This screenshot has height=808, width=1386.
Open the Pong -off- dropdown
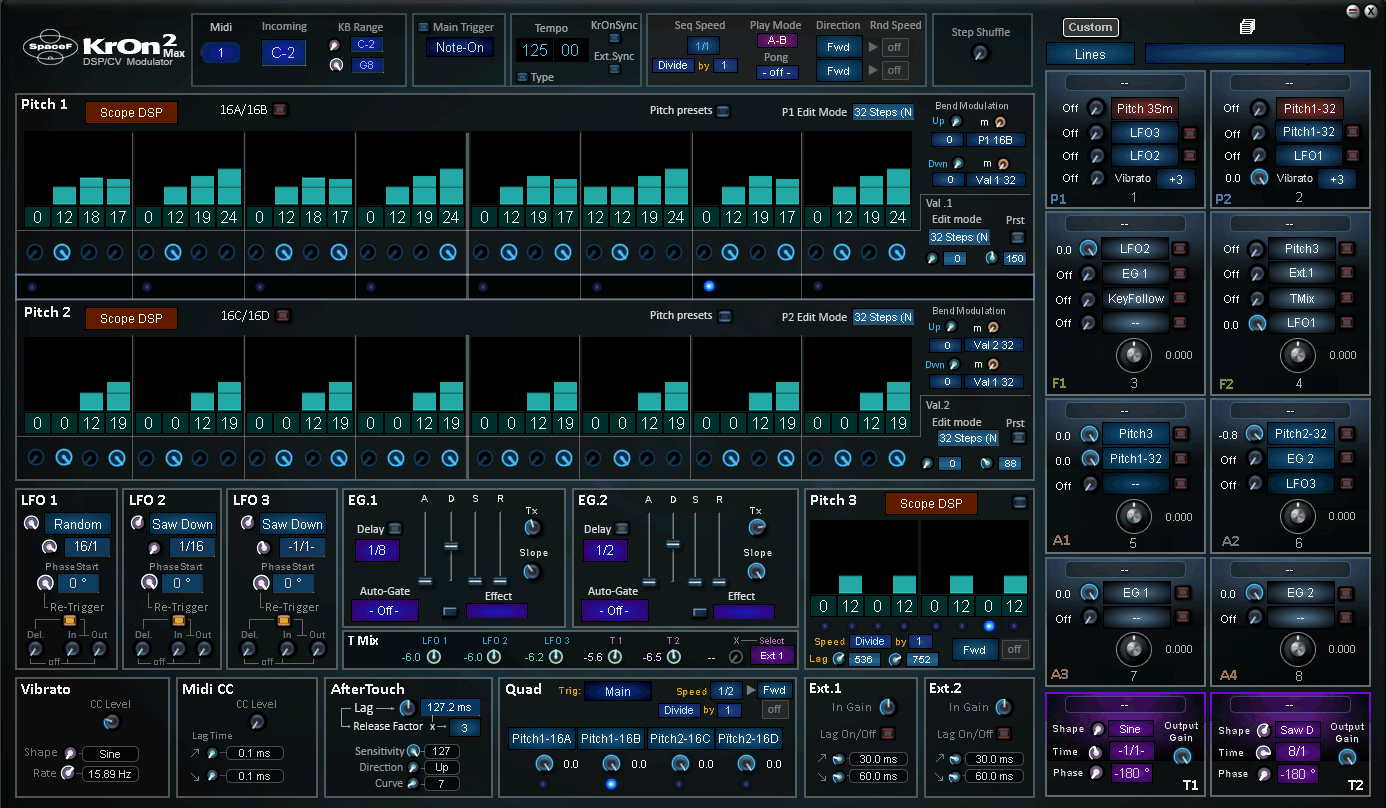tap(777, 72)
